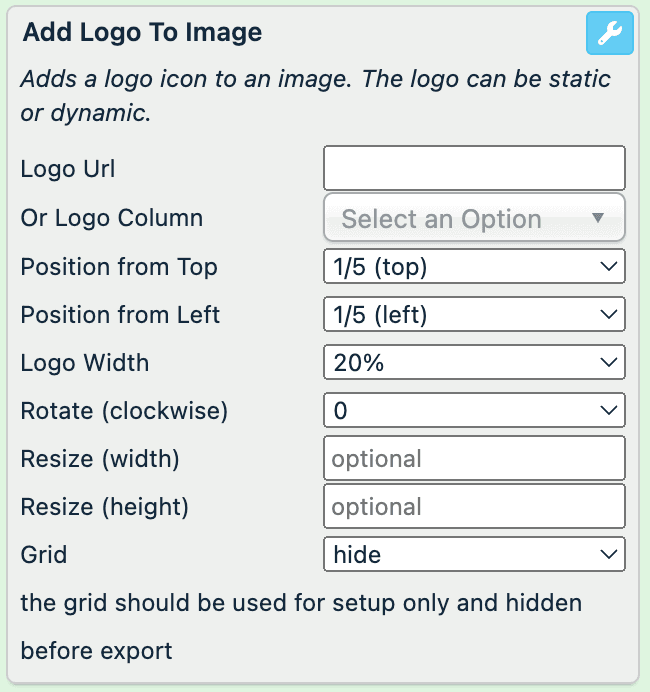The height and width of the screenshot is (692, 650).
Task: Click the blue wrench settings icon
Action: (x=609, y=34)
